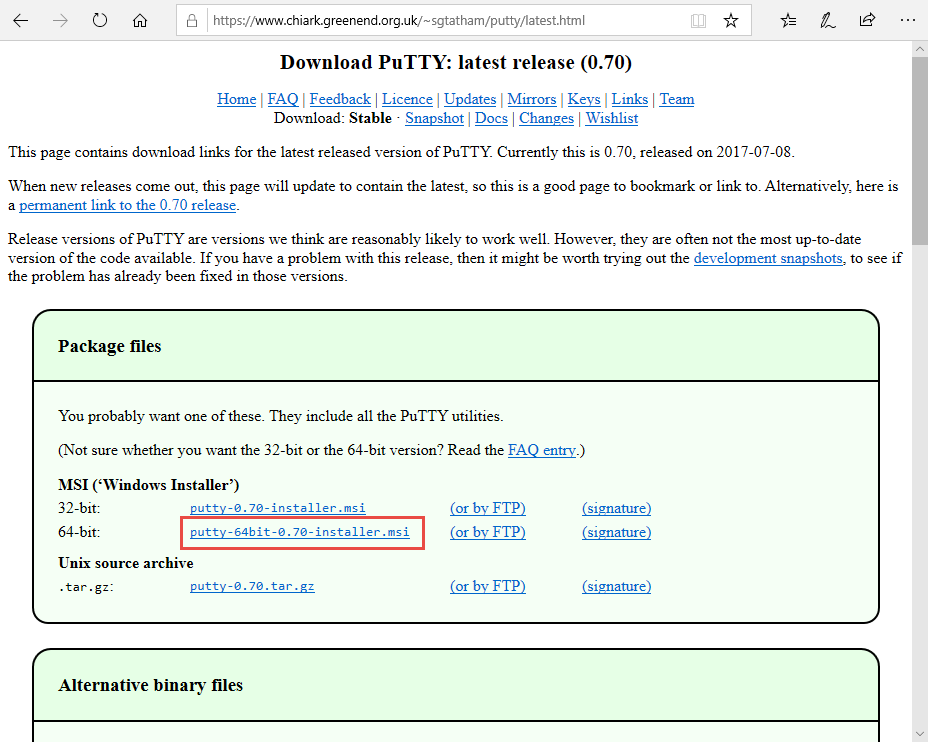Click the browser Back arrow
Screen dimensions: 928x742
pyautogui.click(x=21, y=21)
